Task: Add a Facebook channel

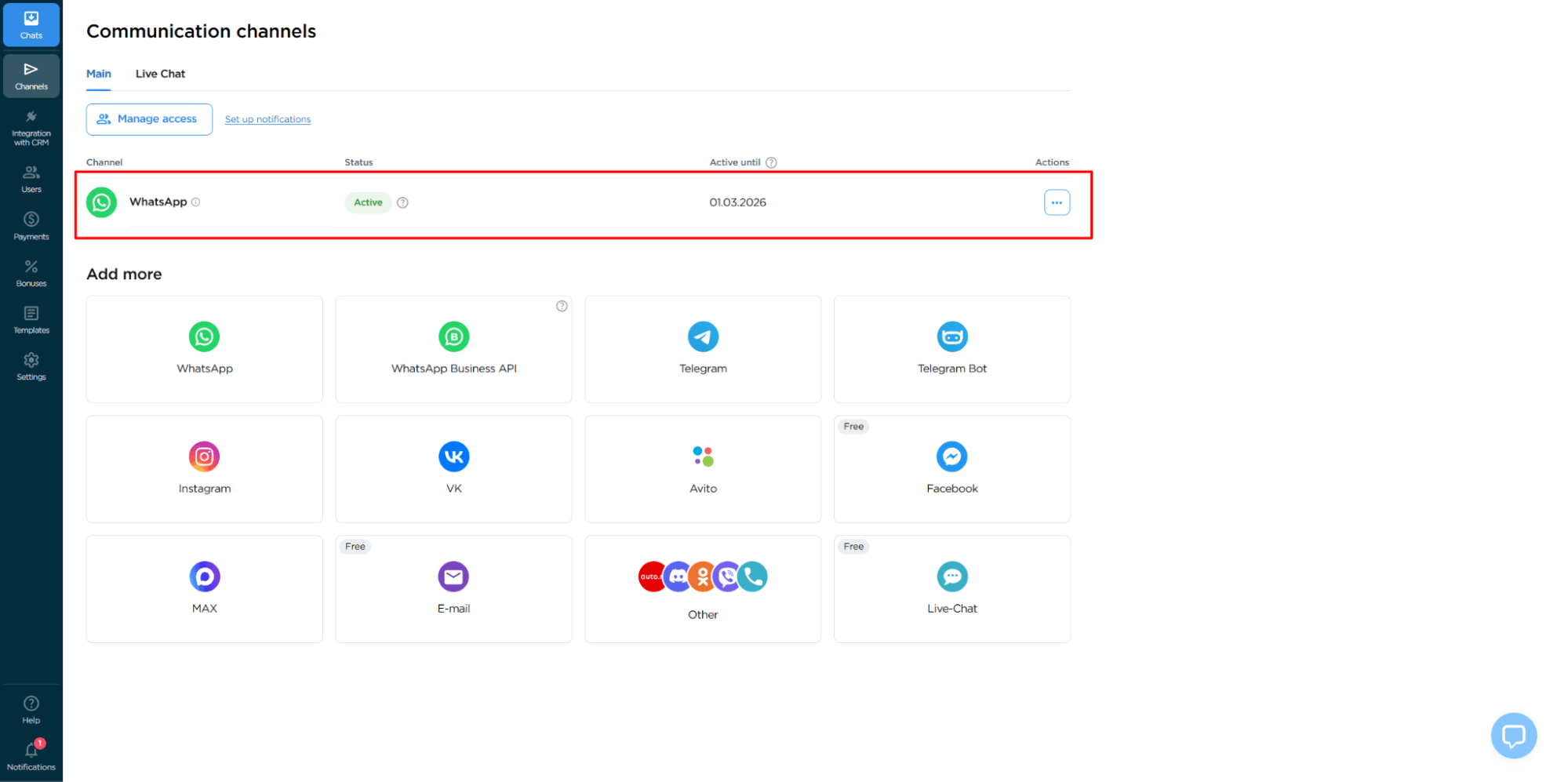Action: [x=952, y=469]
